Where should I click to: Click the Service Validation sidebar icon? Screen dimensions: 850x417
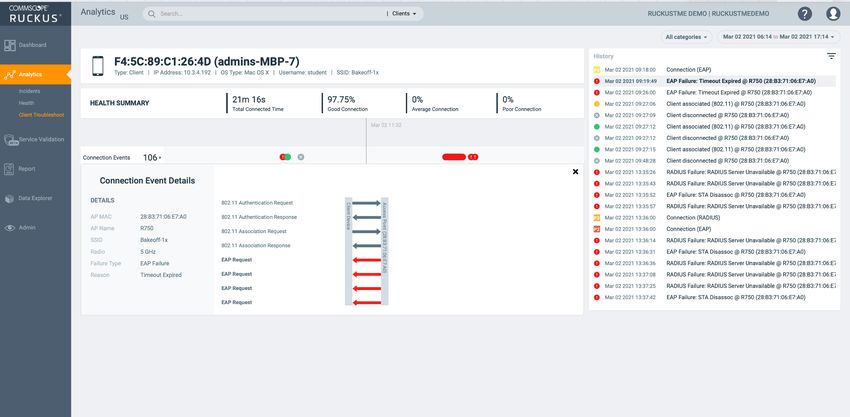coord(10,140)
